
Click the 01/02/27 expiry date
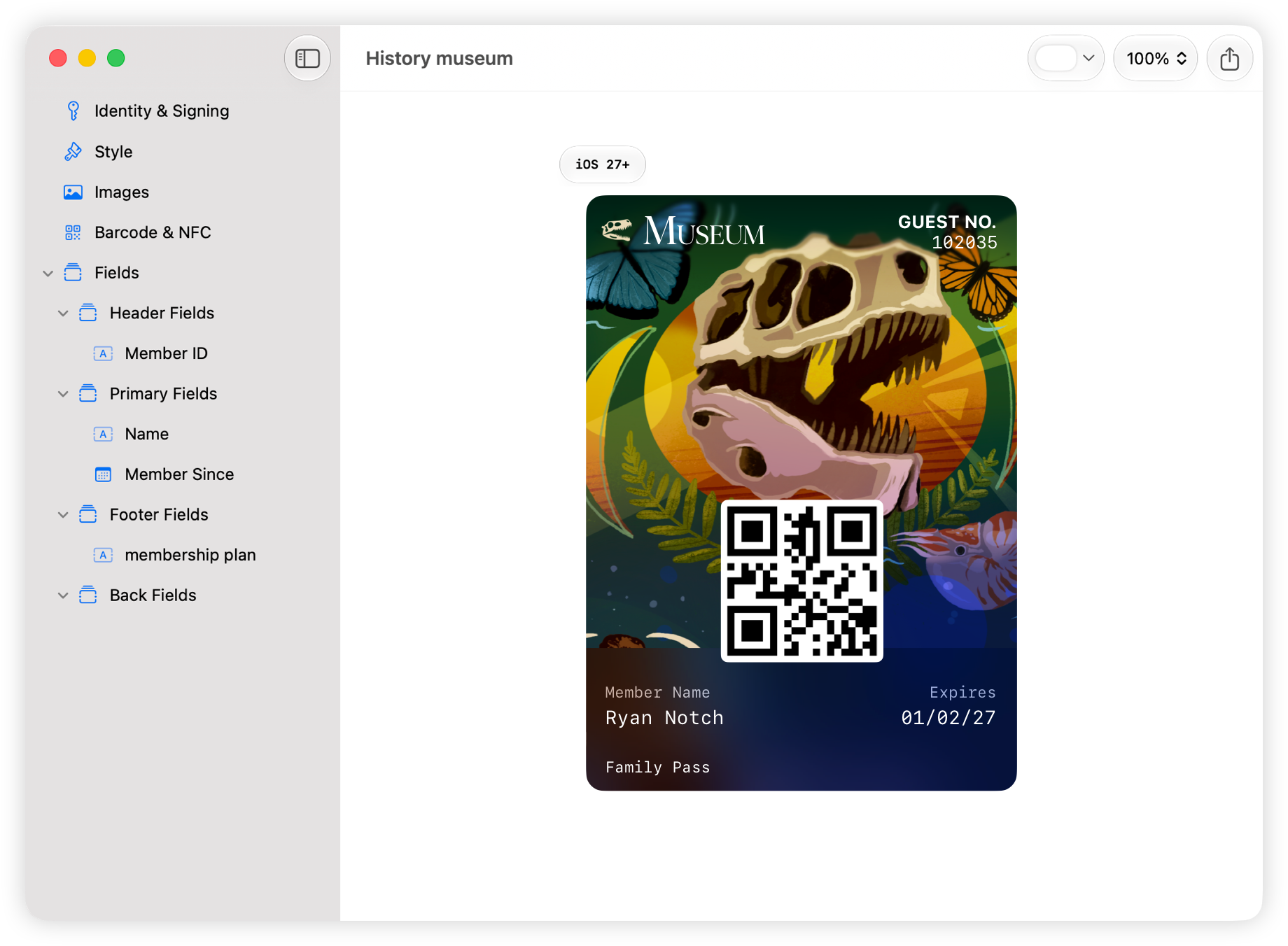click(x=948, y=718)
